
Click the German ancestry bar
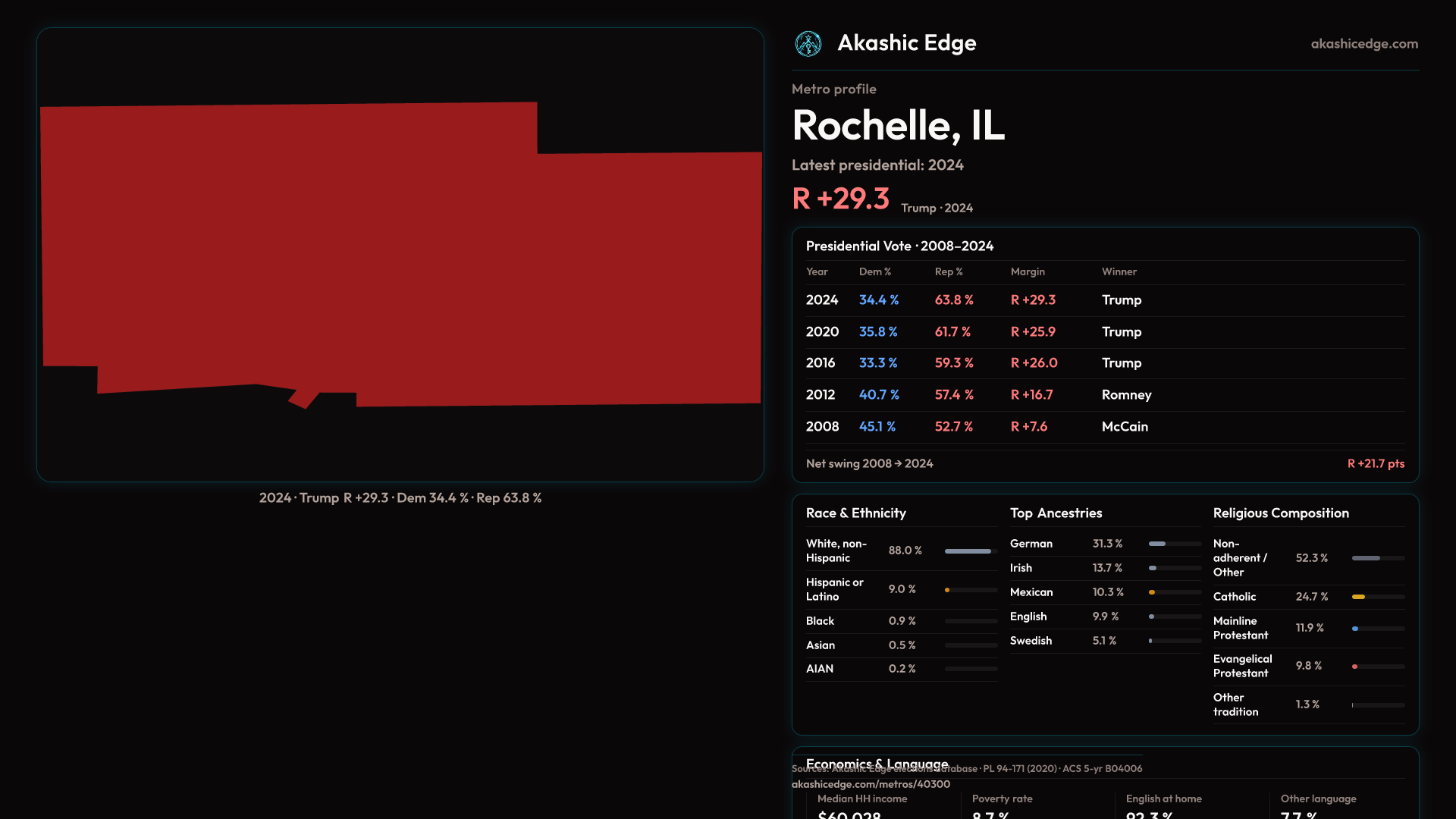click(x=1158, y=544)
